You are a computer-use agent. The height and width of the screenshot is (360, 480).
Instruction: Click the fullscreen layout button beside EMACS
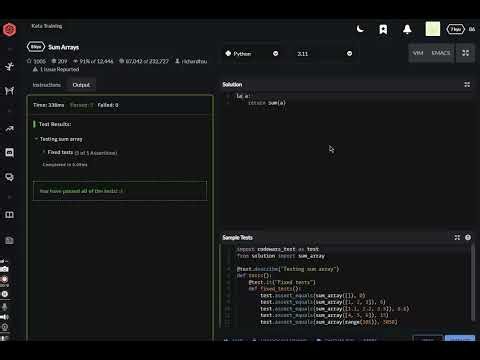click(x=465, y=53)
